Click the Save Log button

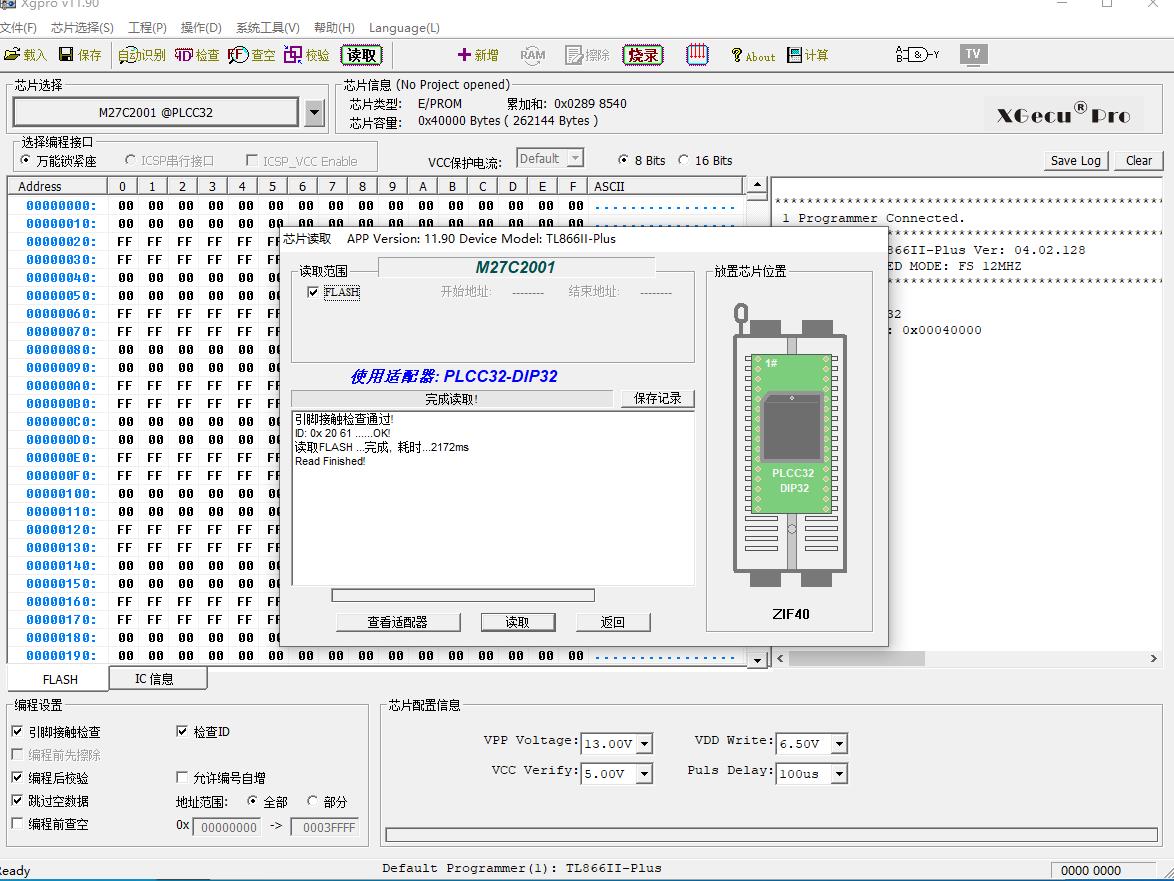click(1076, 160)
